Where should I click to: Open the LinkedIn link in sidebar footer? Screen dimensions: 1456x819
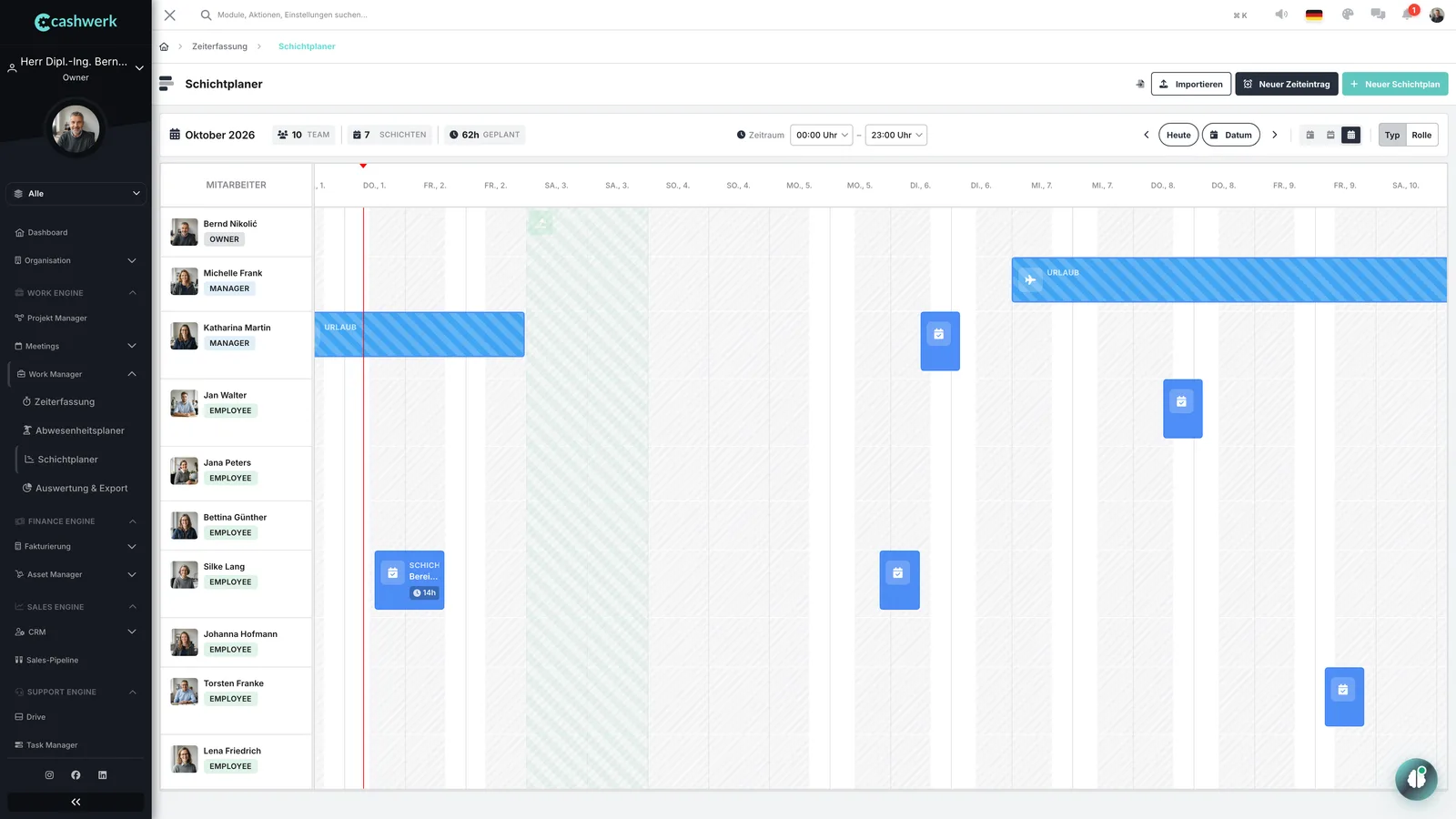click(103, 775)
